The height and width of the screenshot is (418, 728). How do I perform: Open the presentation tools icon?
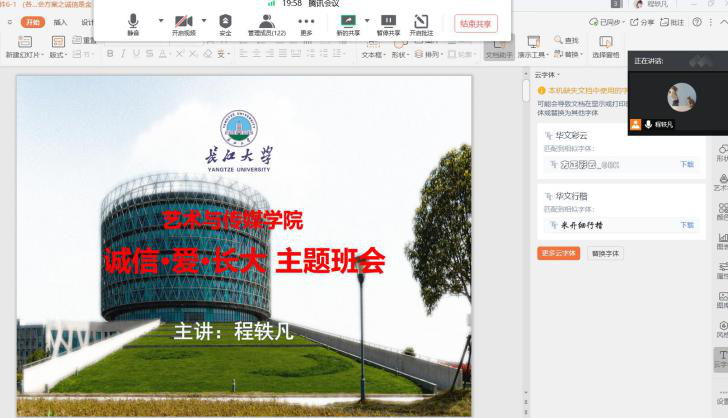(533, 43)
